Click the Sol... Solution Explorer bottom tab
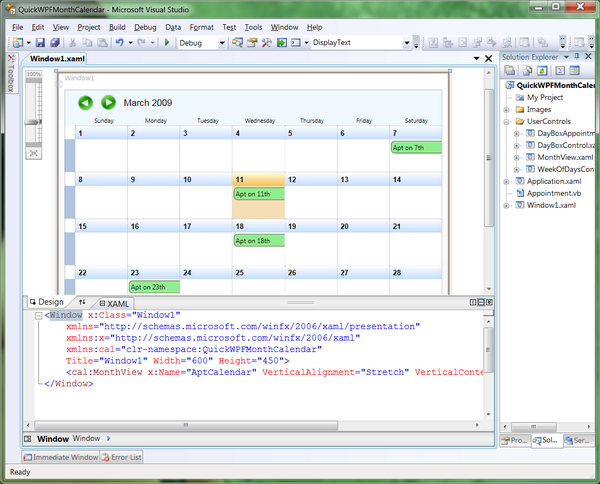The height and width of the screenshot is (484, 600). pos(545,440)
